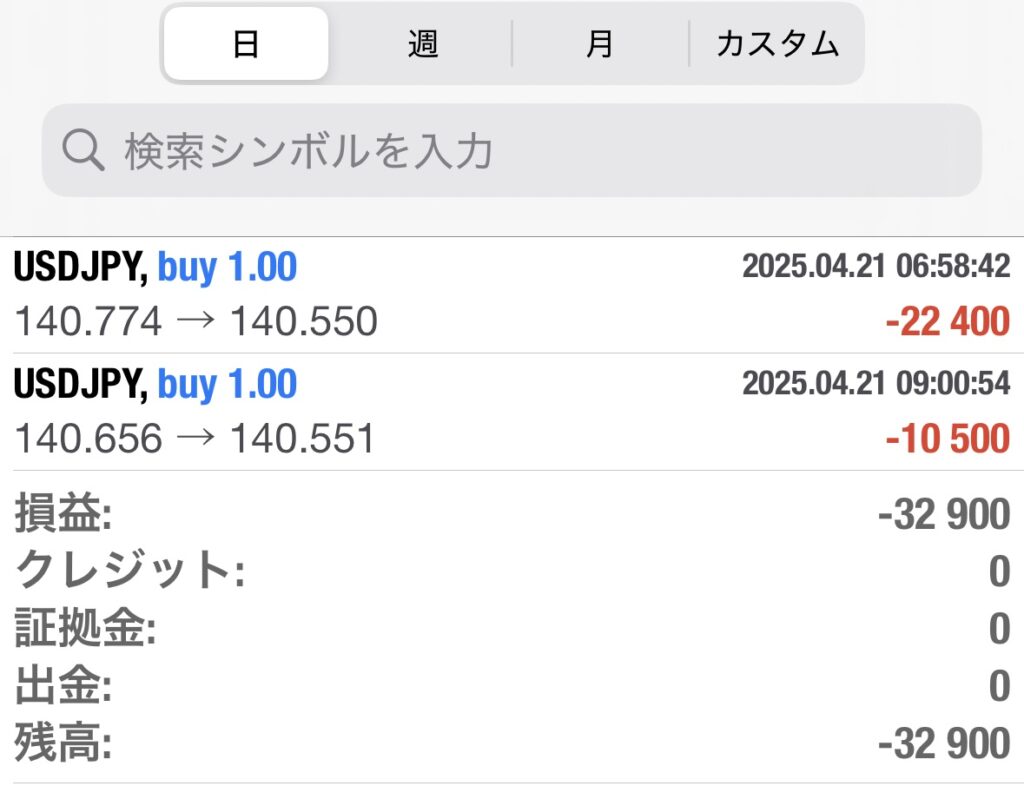Select the クレジット credit row
Image resolution: width=1024 pixels, height=786 pixels.
pyautogui.click(x=512, y=571)
